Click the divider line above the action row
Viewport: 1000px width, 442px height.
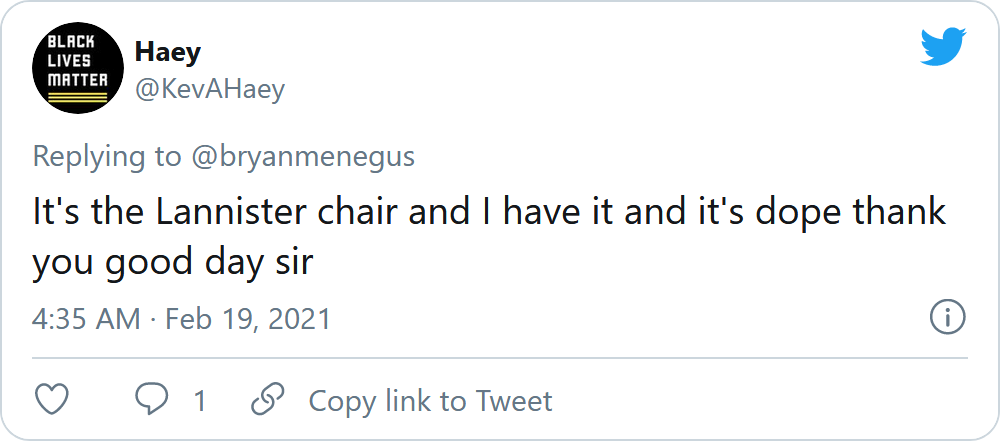[x=499, y=358]
